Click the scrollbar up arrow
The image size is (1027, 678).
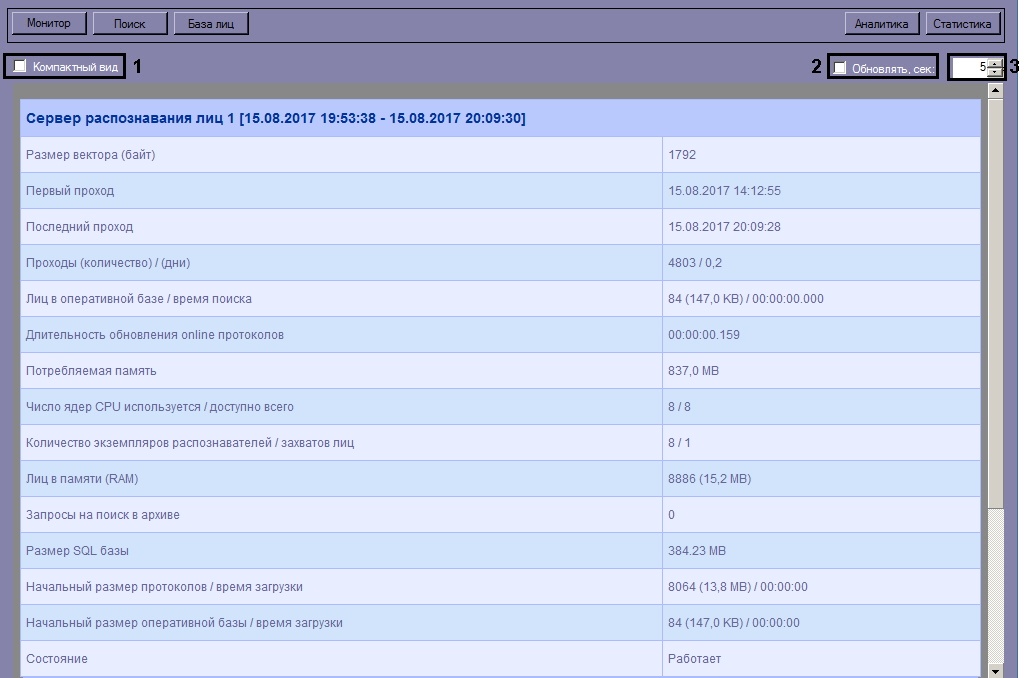(994, 91)
